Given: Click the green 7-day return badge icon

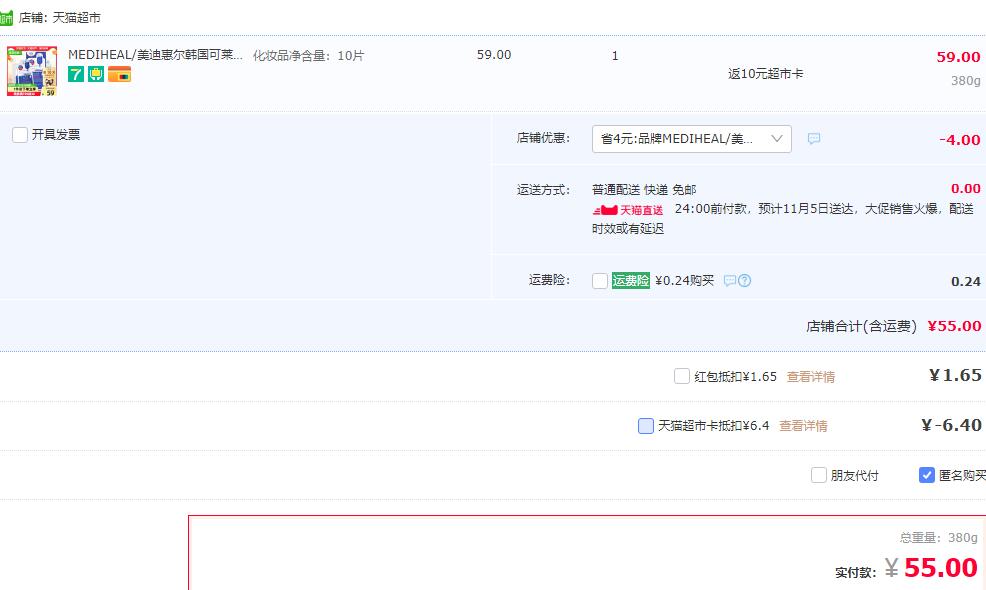Looking at the screenshot, I should [76, 74].
